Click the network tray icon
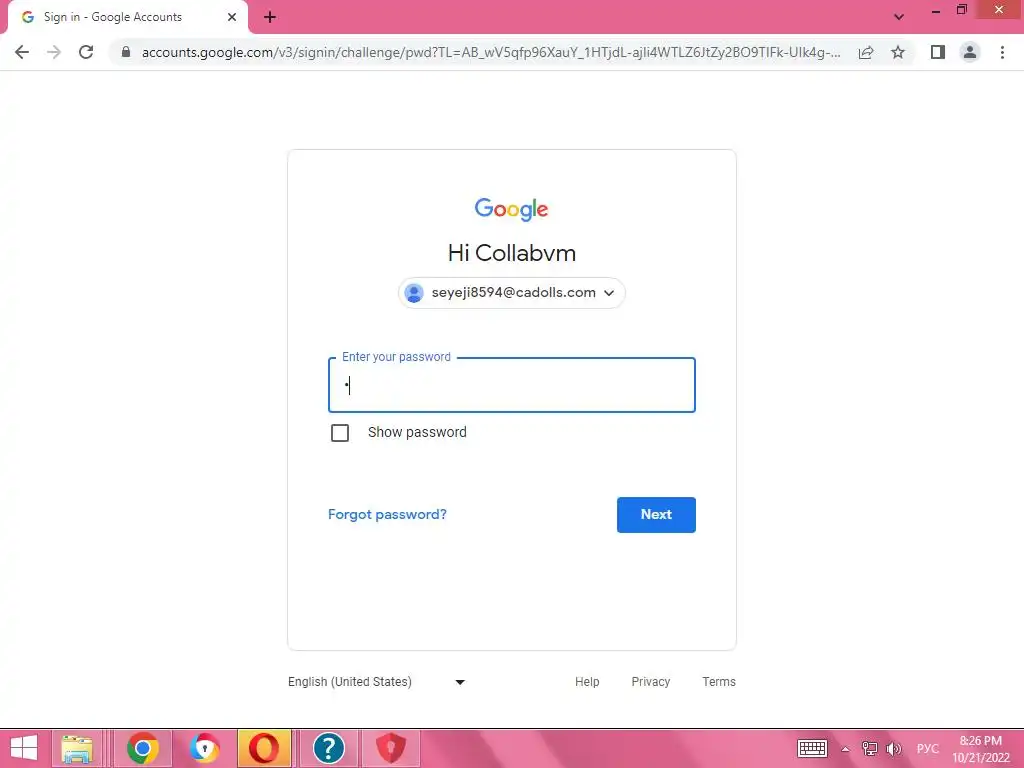This screenshot has height=768, width=1024. [869, 748]
